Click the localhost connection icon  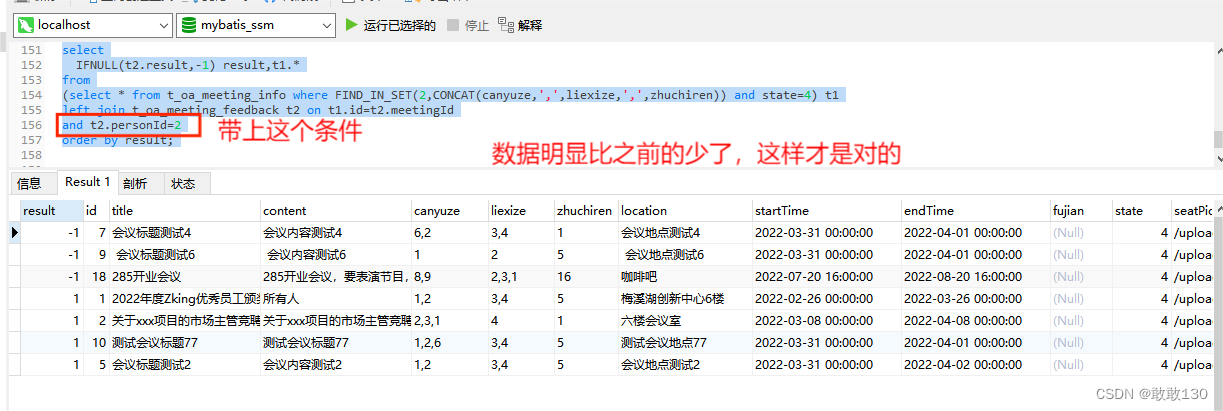tap(26, 25)
